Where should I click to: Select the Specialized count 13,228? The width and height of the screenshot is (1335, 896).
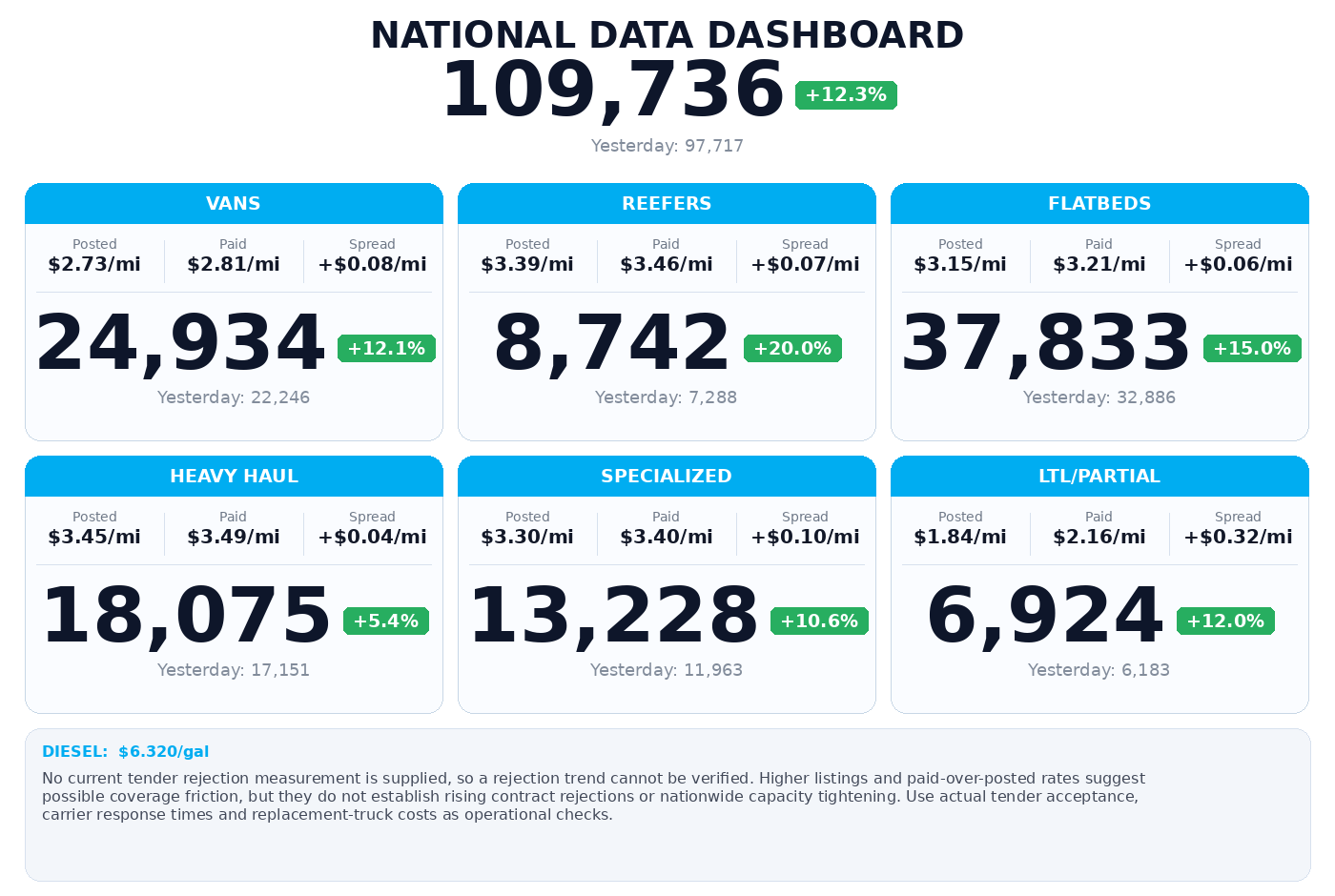point(613,616)
